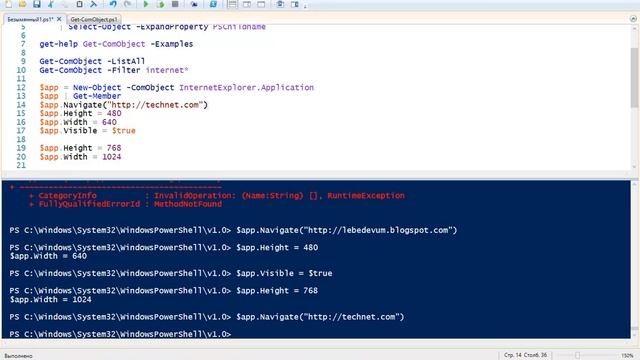
Task: Click the technet.com Navigate command in console
Action: 320,317
